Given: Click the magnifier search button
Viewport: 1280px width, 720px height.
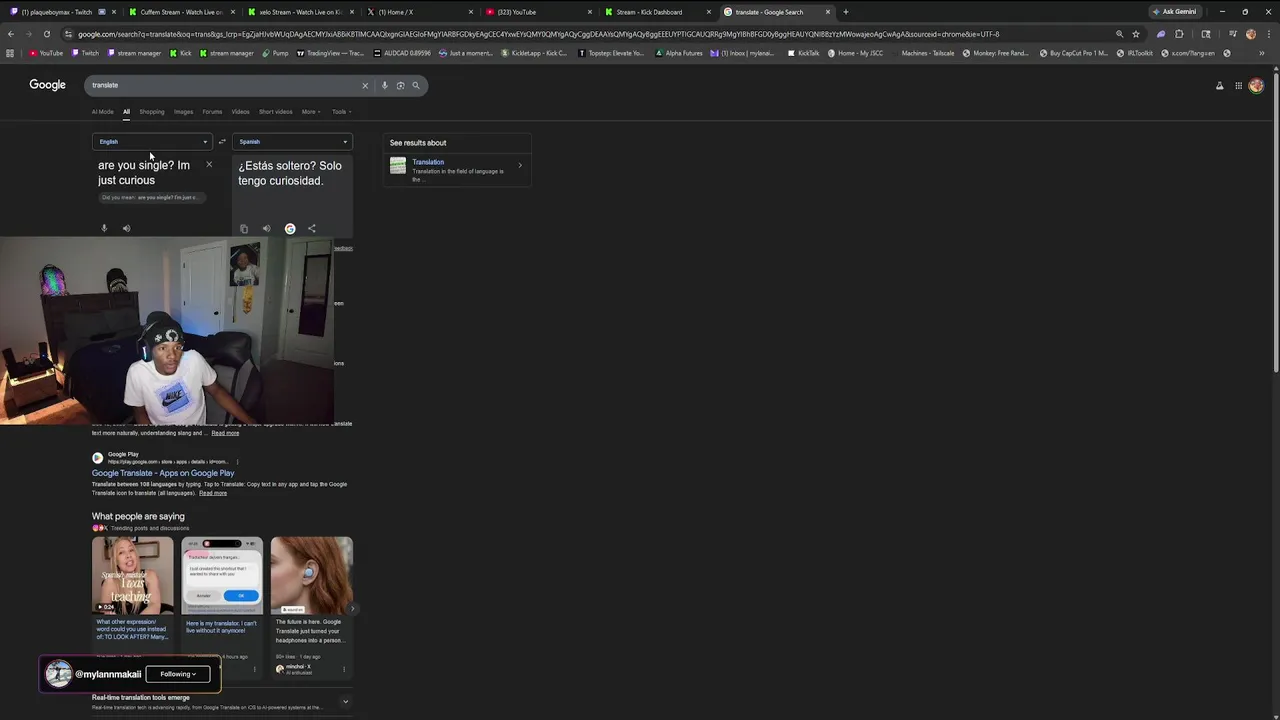Looking at the screenshot, I should point(416,85).
